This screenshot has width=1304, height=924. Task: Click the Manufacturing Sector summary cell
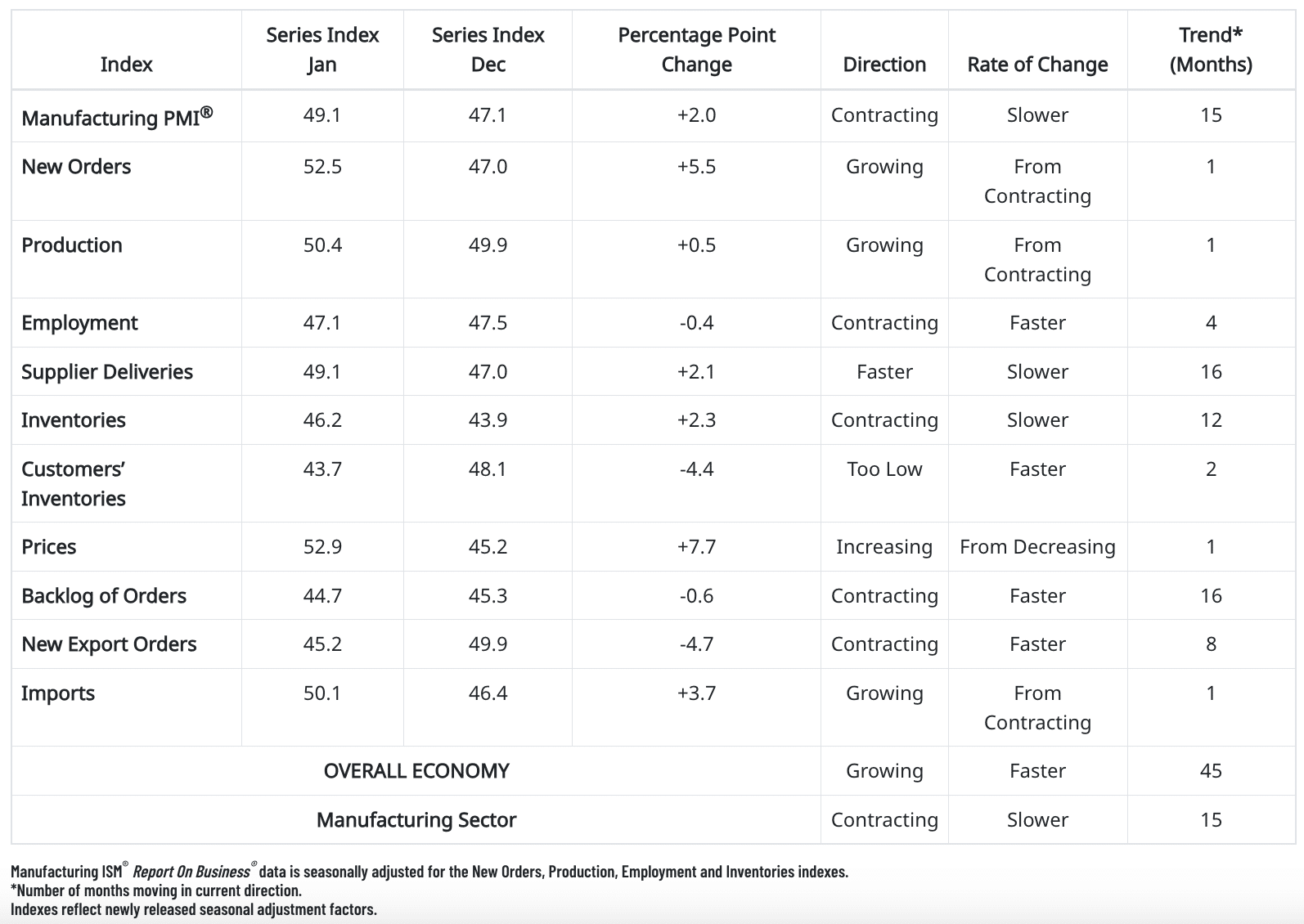pyautogui.click(x=416, y=820)
